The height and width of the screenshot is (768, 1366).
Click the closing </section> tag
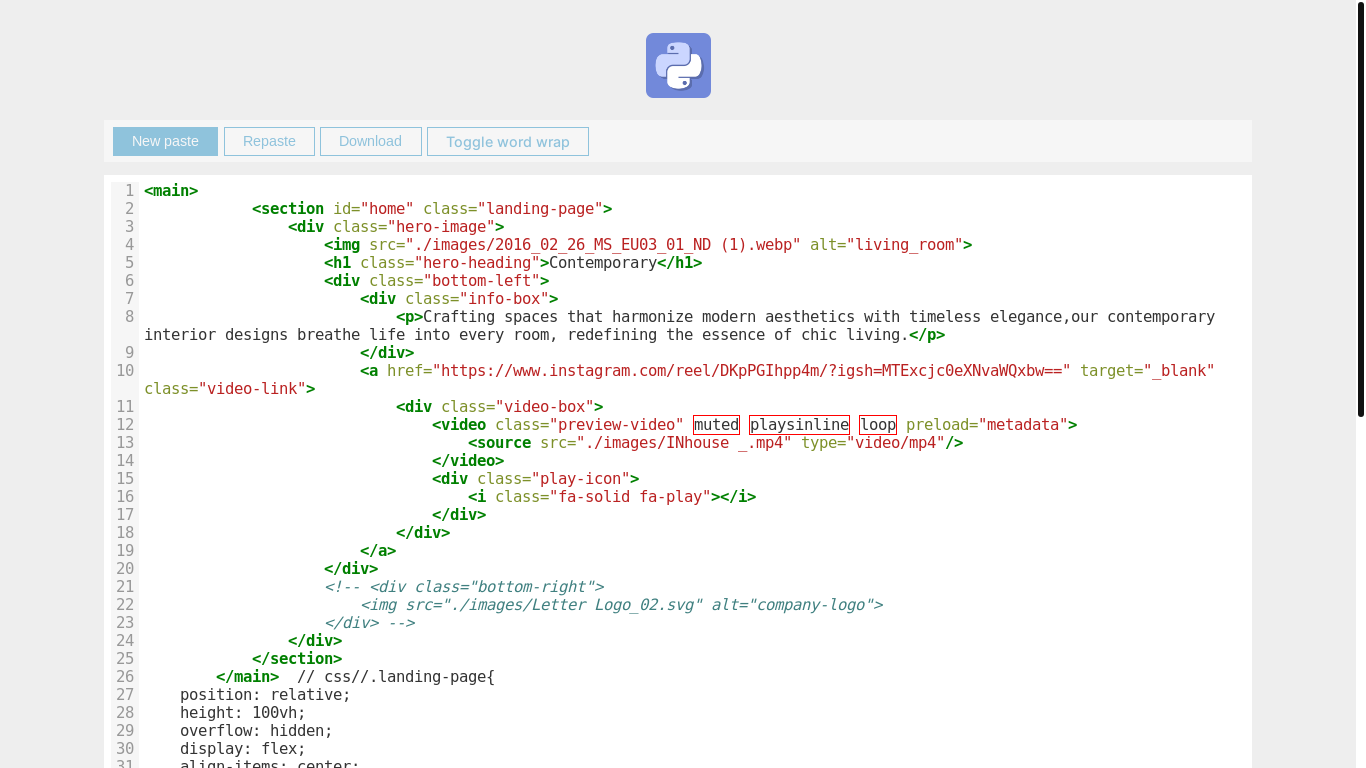[297, 659]
